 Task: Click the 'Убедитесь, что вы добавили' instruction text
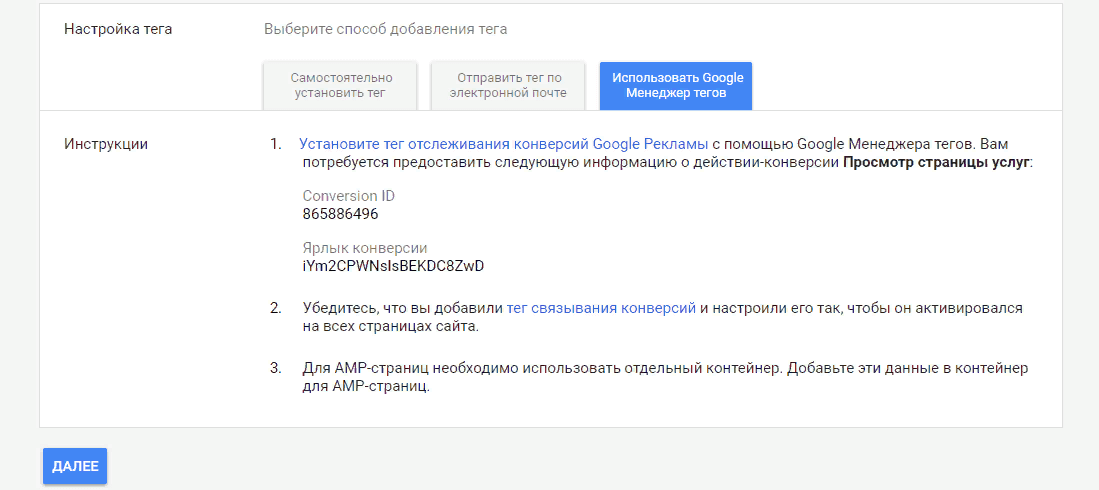click(x=403, y=308)
